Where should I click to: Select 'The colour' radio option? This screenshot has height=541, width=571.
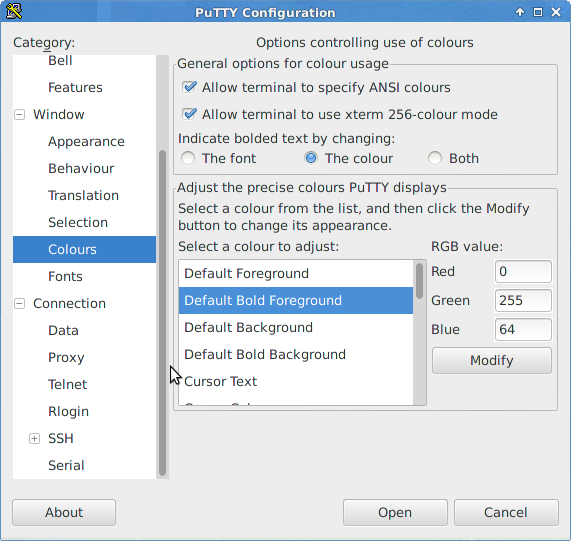(x=311, y=158)
